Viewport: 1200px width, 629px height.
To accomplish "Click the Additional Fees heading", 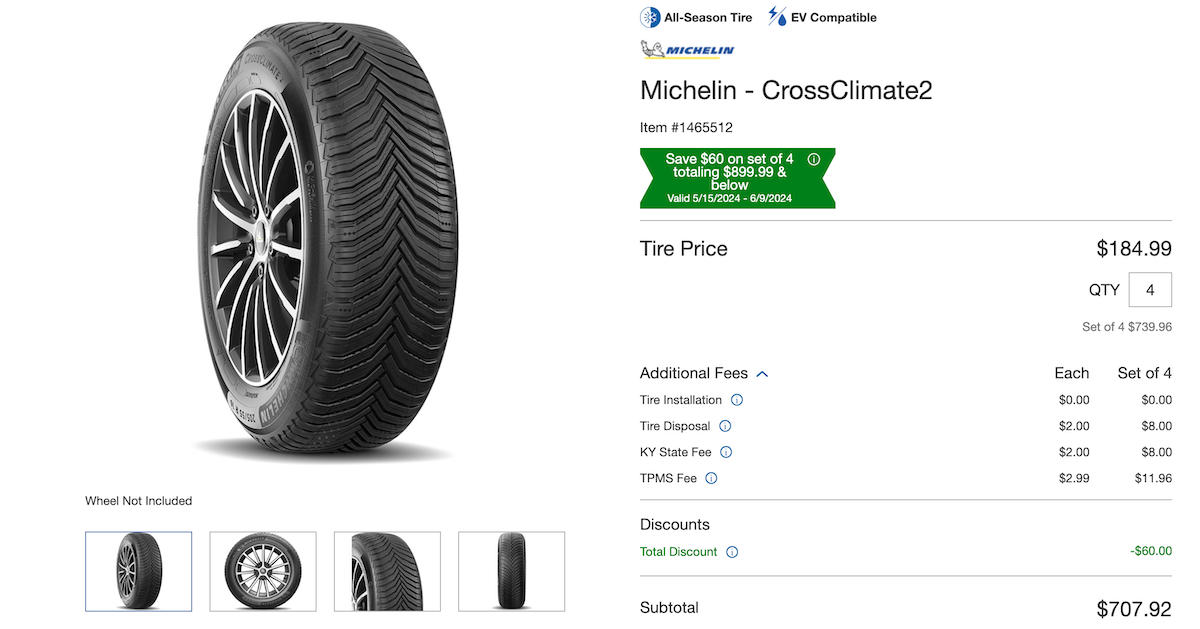I will click(694, 373).
